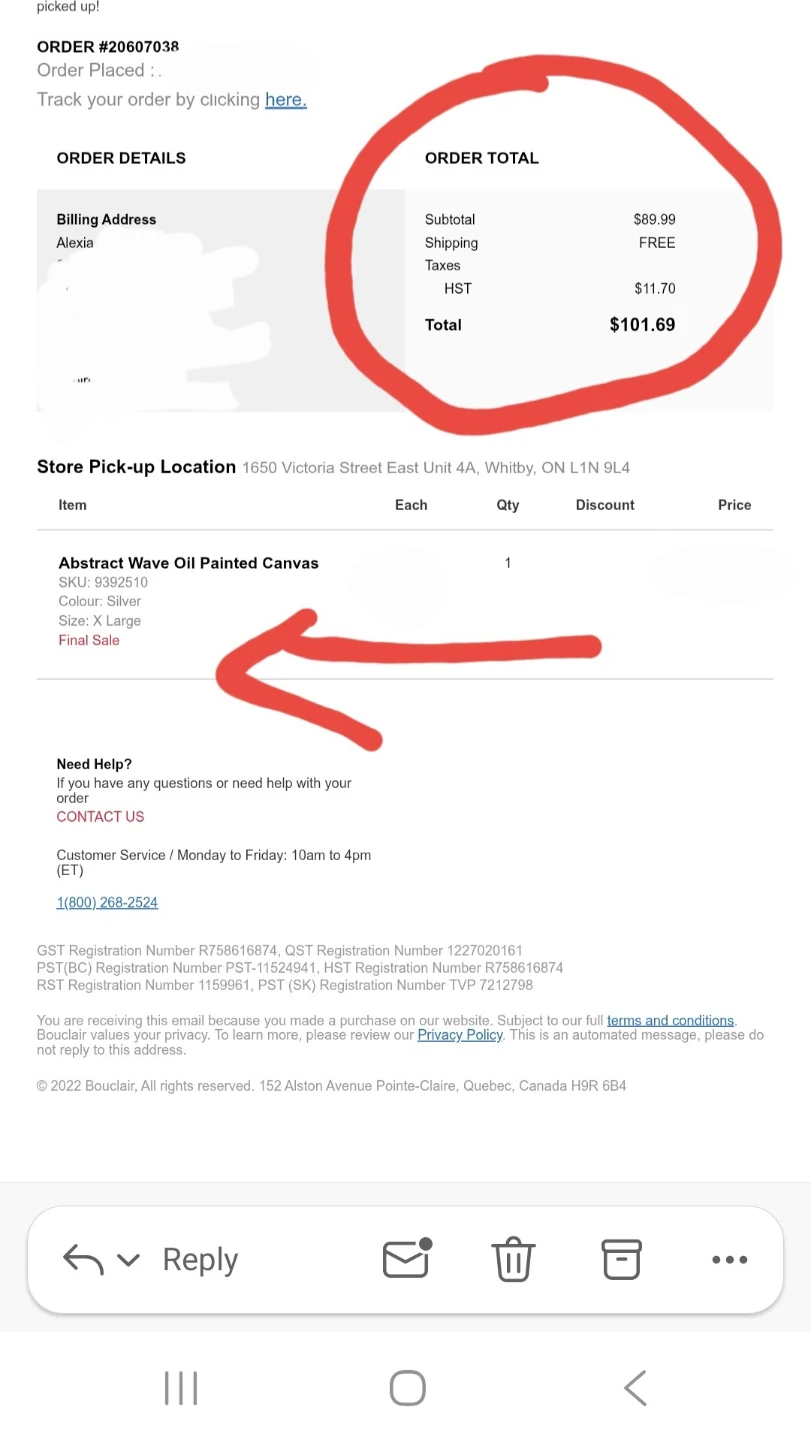Delete email with trash icon

click(514, 1259)
